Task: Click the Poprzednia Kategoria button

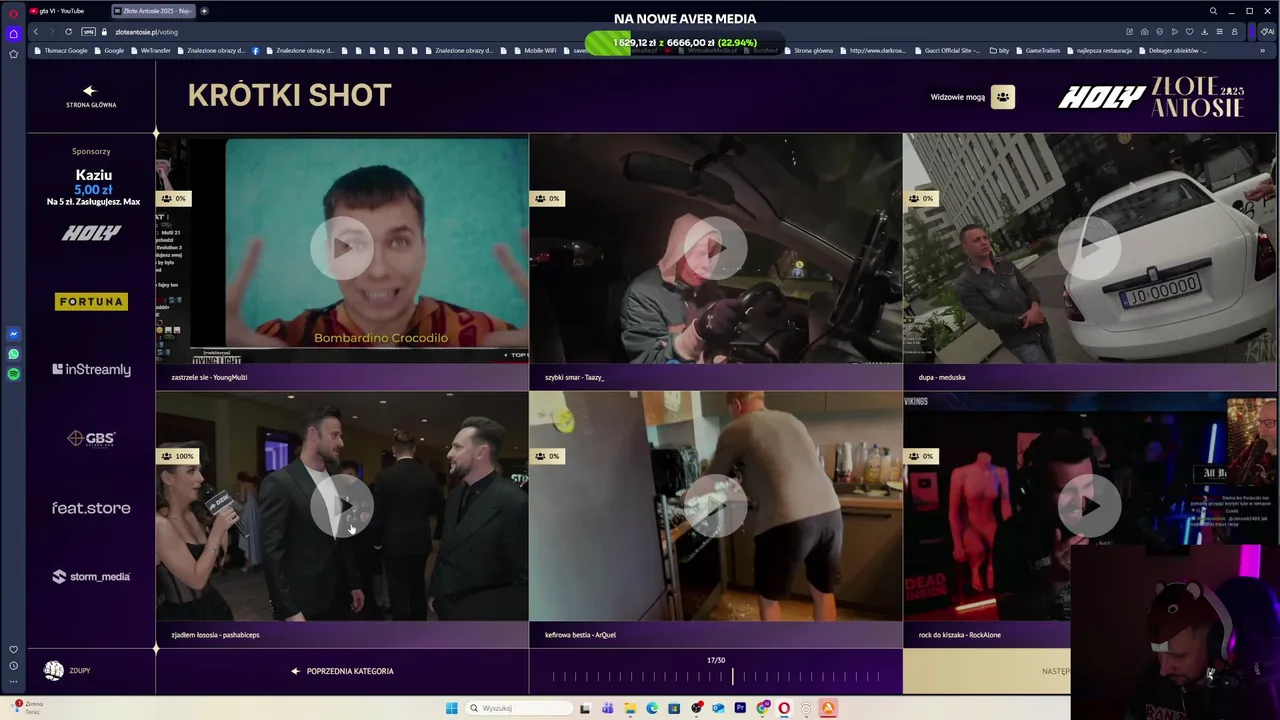Action: click(342, 671)
